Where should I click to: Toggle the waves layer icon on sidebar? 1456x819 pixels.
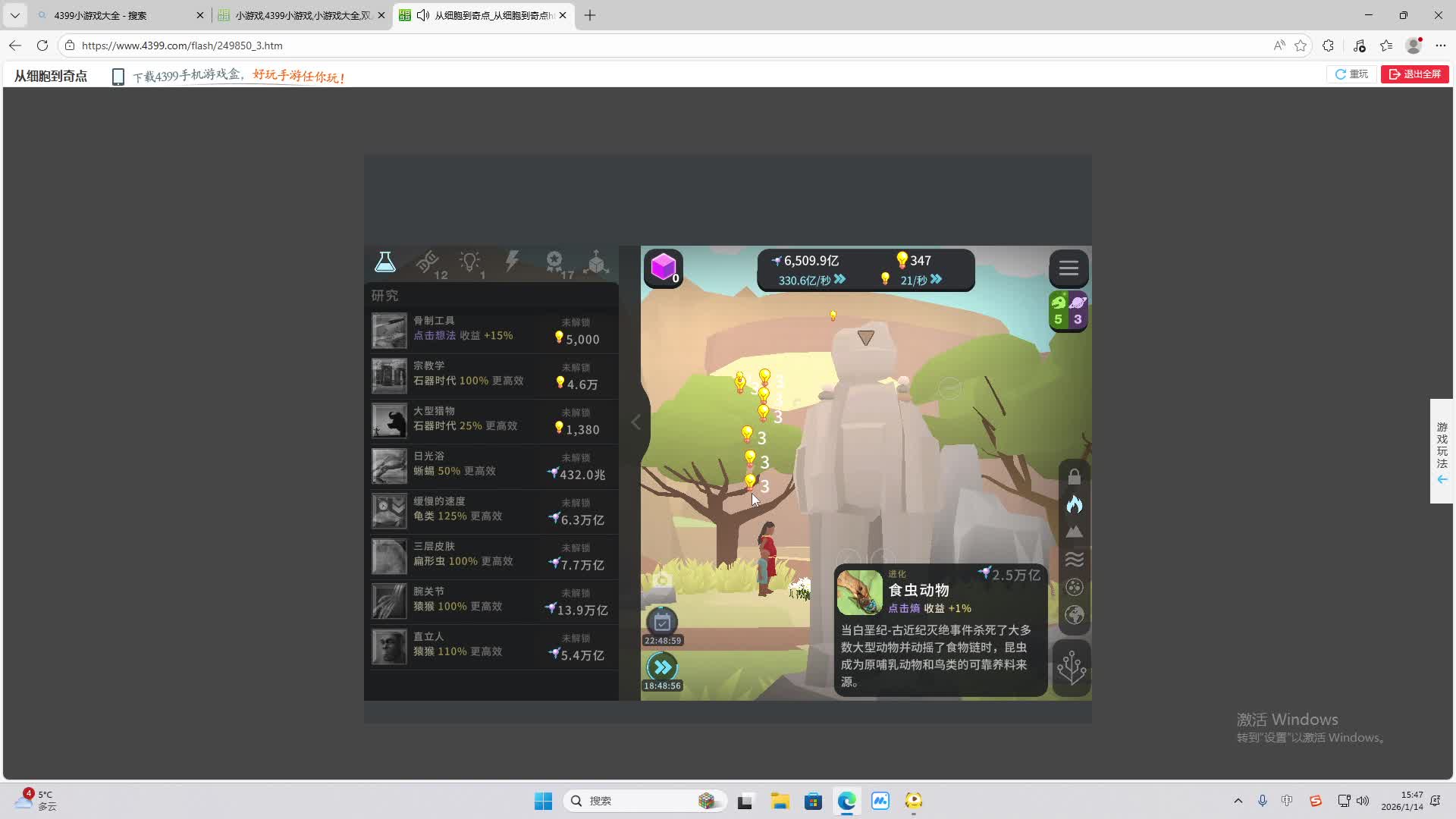click(1075, 559)
